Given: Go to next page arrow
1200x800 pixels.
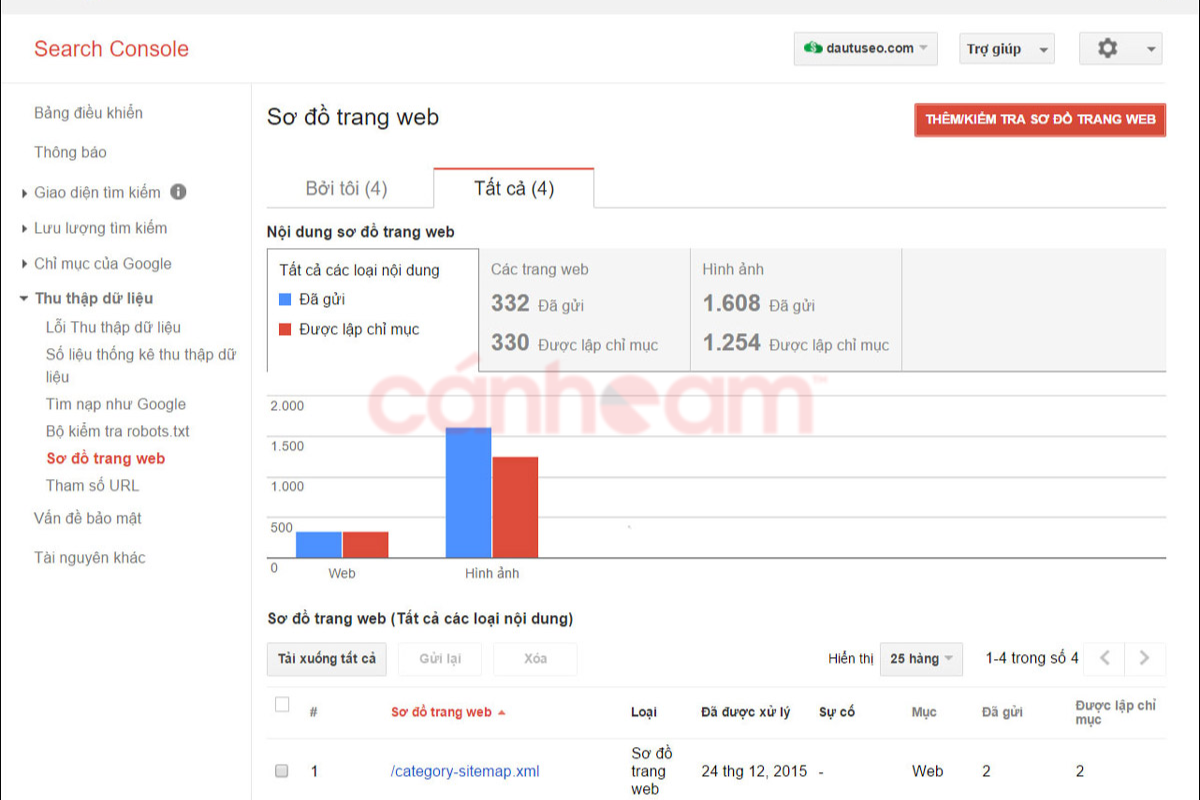Looking at the screenshot, I should click(x=1145, y=658).
